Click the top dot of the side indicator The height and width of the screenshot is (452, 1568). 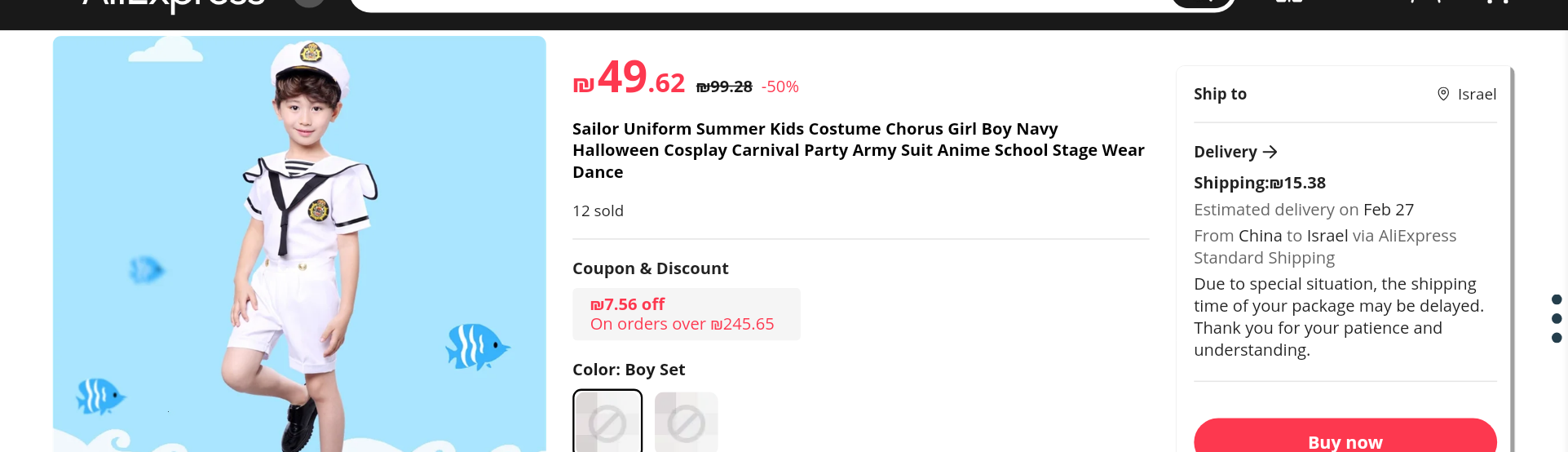point(1557,299)
